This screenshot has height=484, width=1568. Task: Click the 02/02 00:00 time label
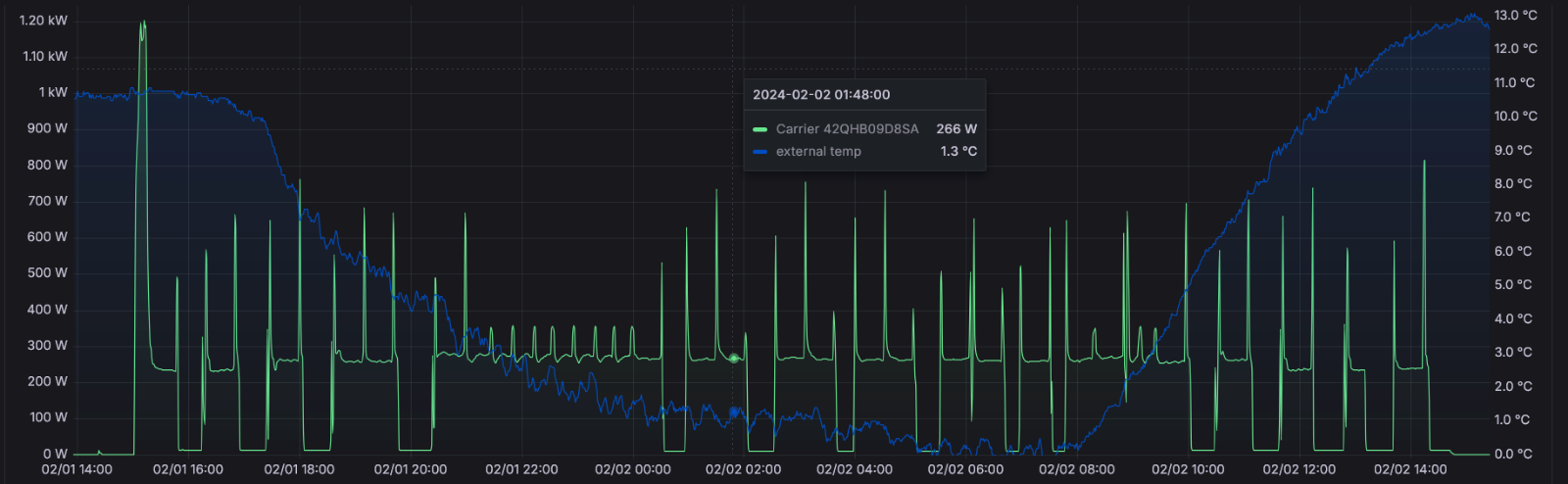[x=633, y=470]
